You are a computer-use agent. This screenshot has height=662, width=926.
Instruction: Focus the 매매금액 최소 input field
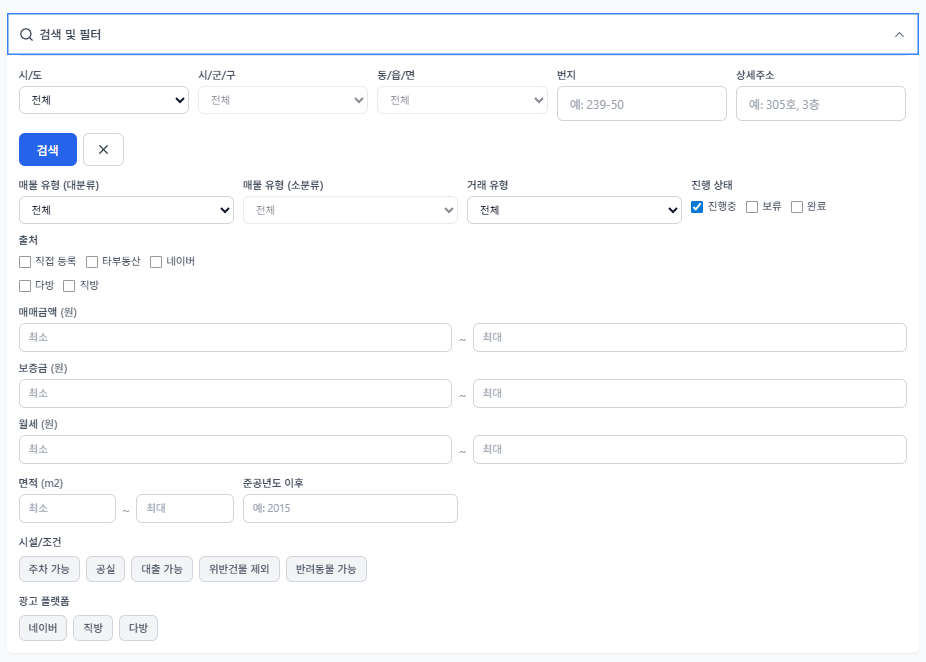click(235, 338)
